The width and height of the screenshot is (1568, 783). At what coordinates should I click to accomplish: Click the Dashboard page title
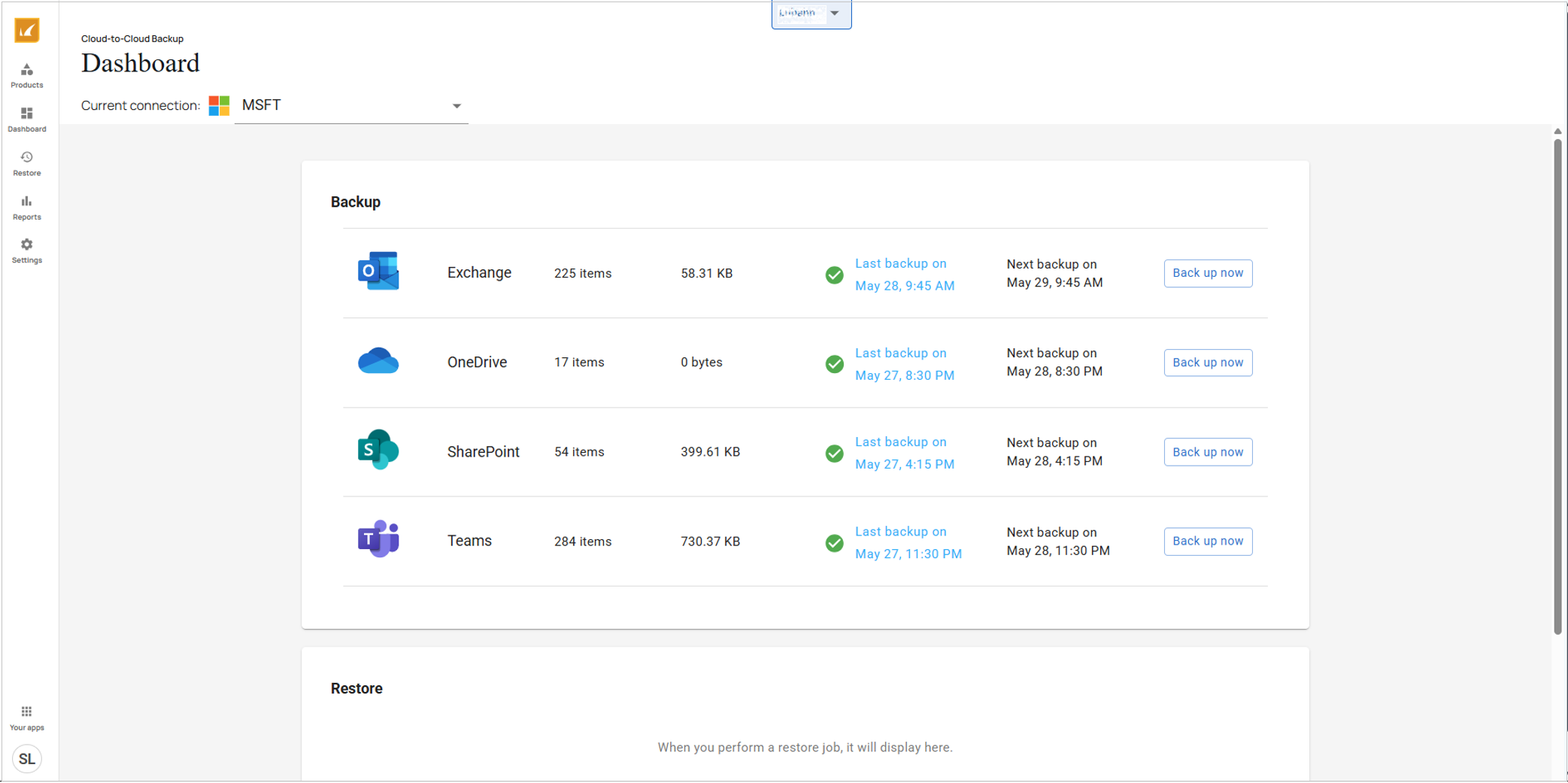coord(141,63)
